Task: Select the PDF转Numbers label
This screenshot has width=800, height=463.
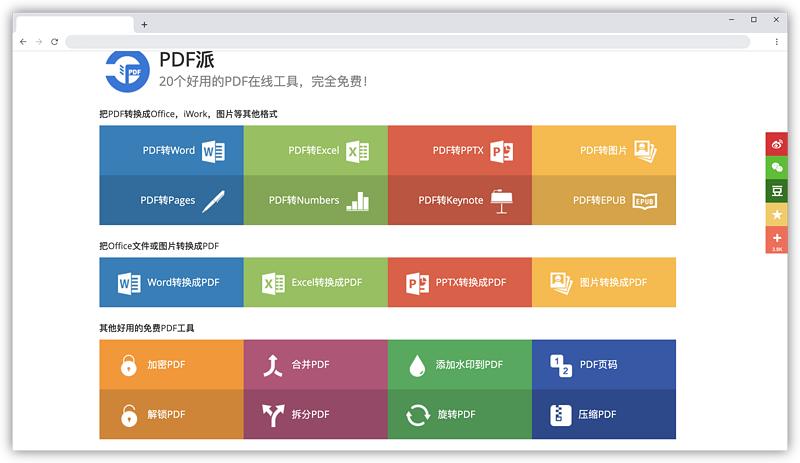Action: 304,200
